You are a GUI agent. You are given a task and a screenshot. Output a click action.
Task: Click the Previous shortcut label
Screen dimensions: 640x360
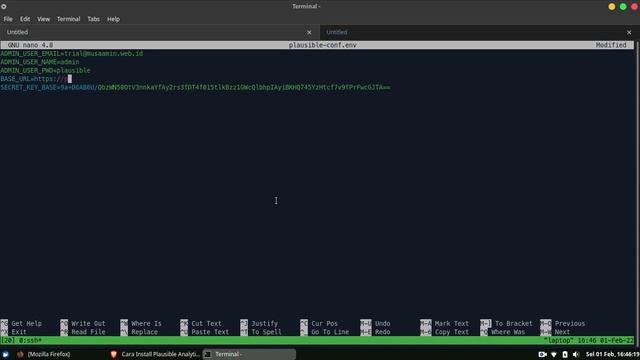point(569,323)
